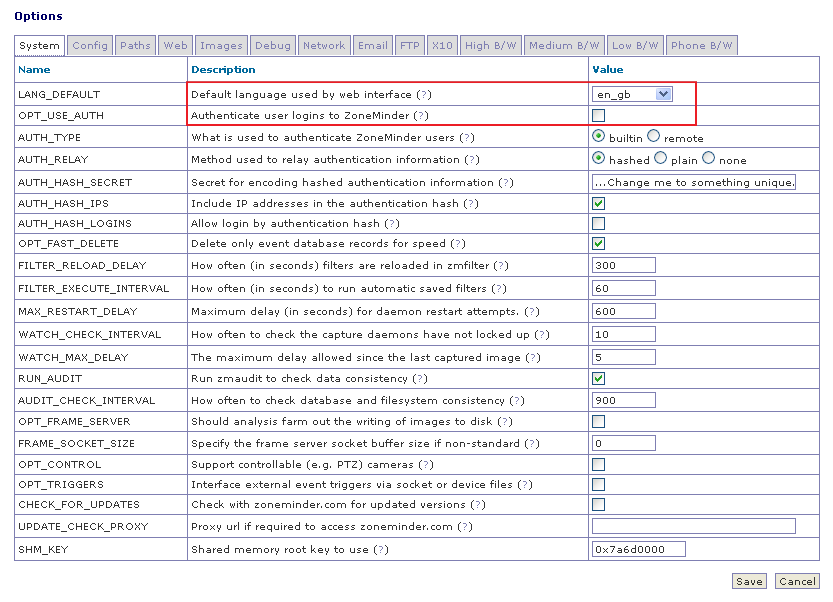Click the WATCH_MAX_DELAY value field

tap(624, 357)
